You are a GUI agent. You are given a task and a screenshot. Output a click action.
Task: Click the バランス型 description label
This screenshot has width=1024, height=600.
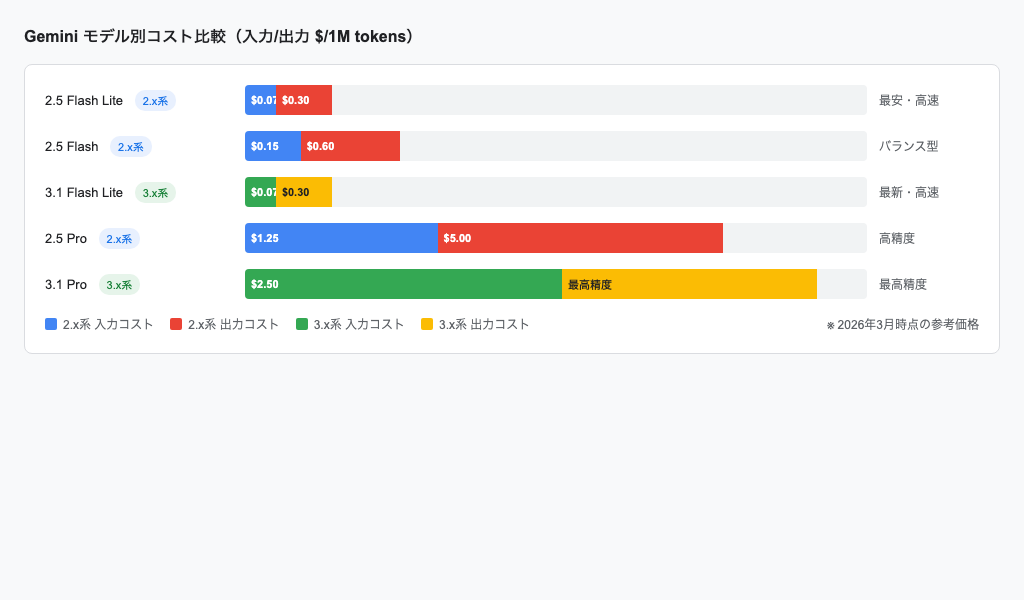[908, 146]
